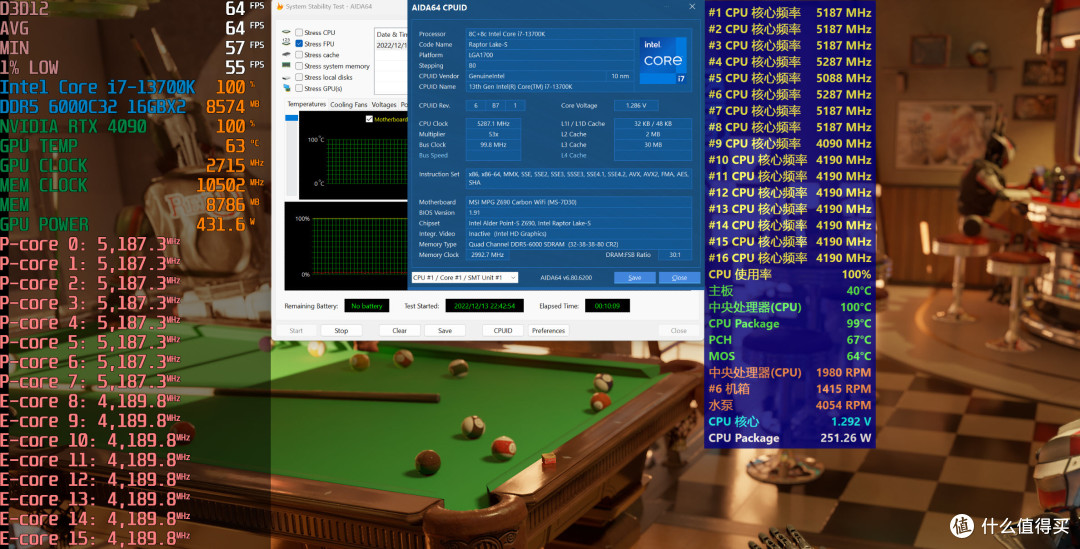Tick the Stress system memory checkbox

(x=299, y=66)
